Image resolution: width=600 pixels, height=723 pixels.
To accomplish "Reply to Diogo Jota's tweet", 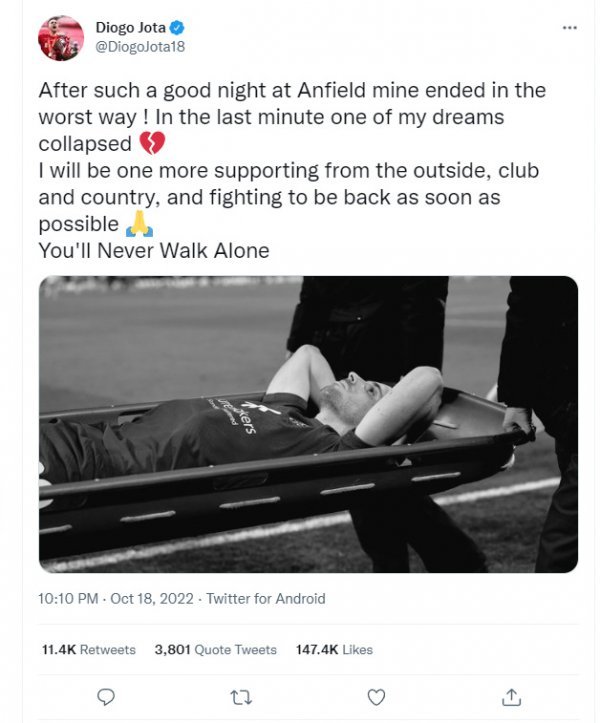I will pyautogui.click(x=106, y=696).
